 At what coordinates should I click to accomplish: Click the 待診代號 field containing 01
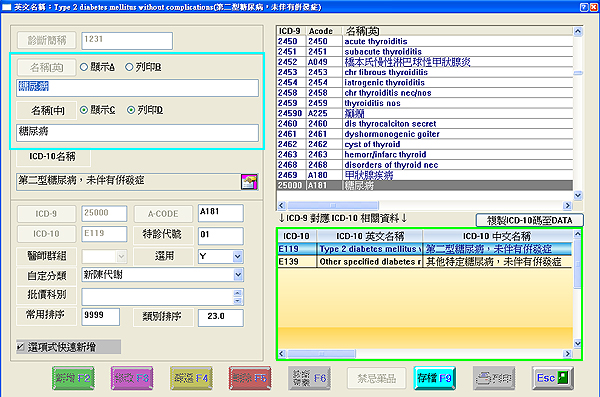point(221,235)
